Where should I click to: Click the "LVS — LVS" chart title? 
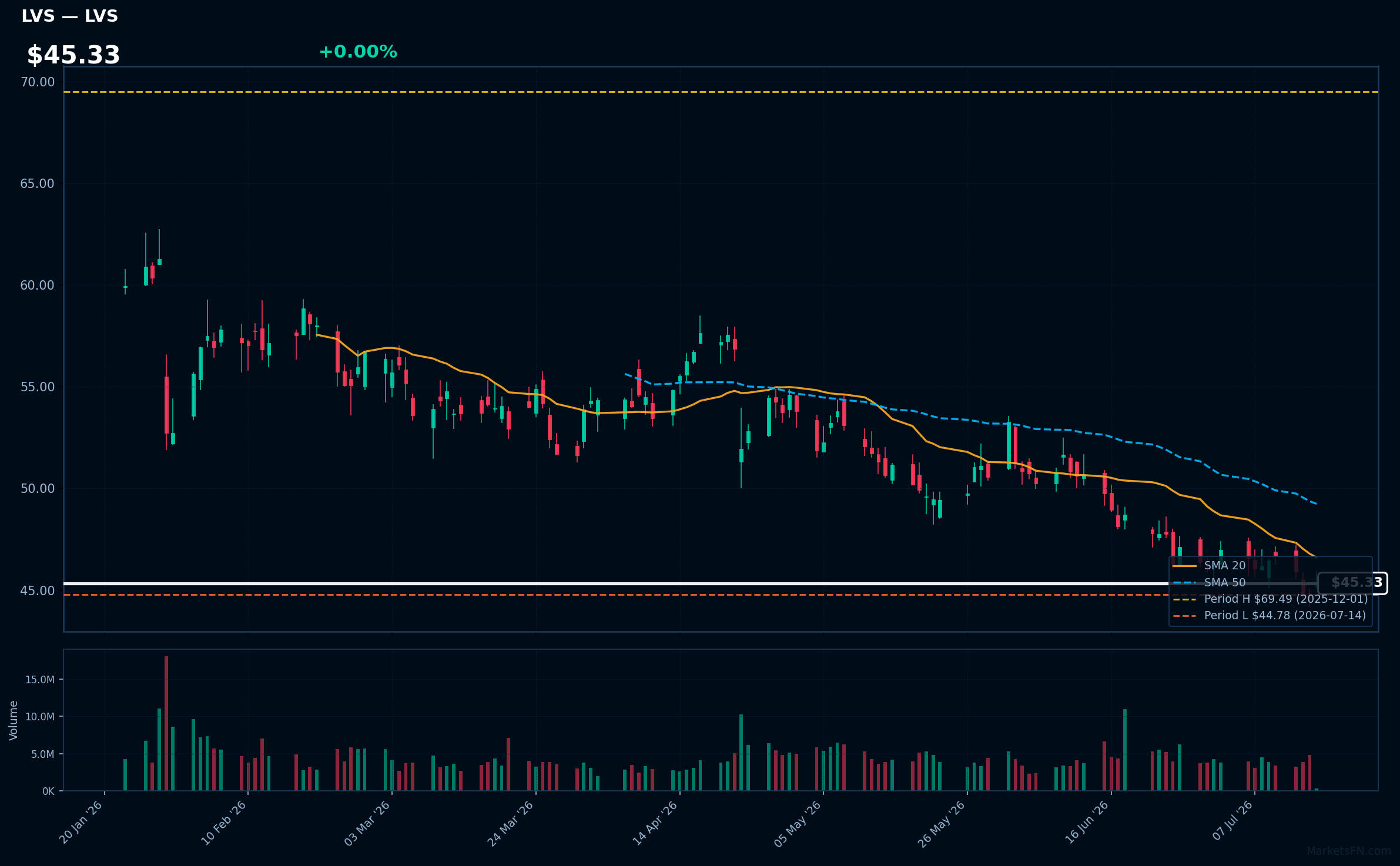[69, 16]
